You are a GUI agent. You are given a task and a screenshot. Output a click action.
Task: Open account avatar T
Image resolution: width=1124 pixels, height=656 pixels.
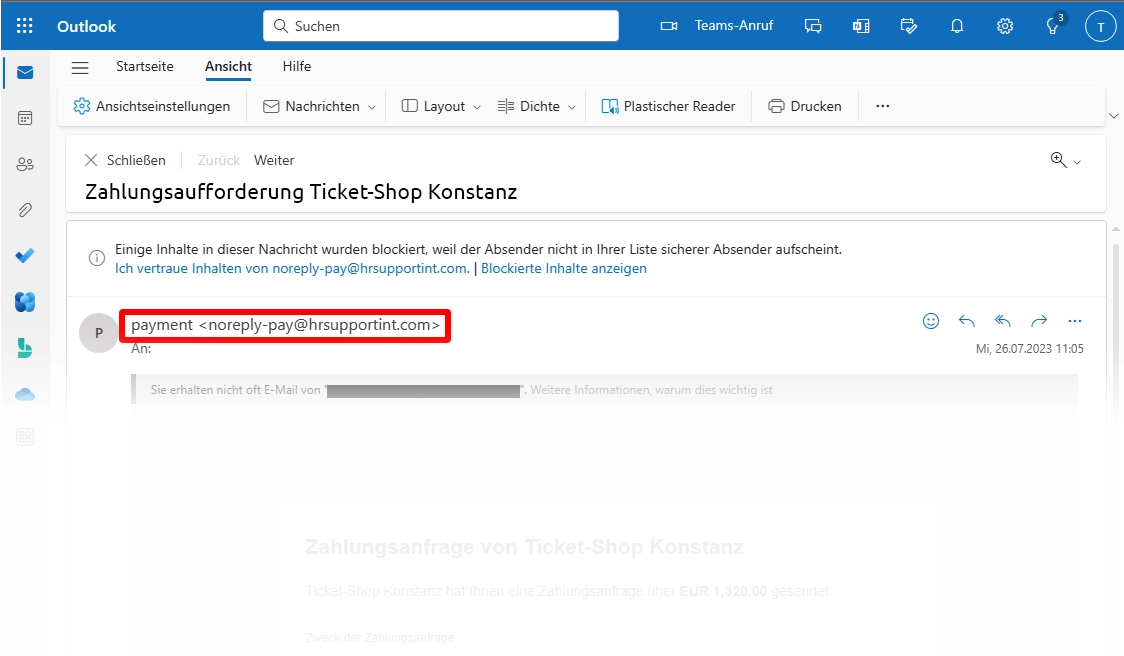(1100, 27)
